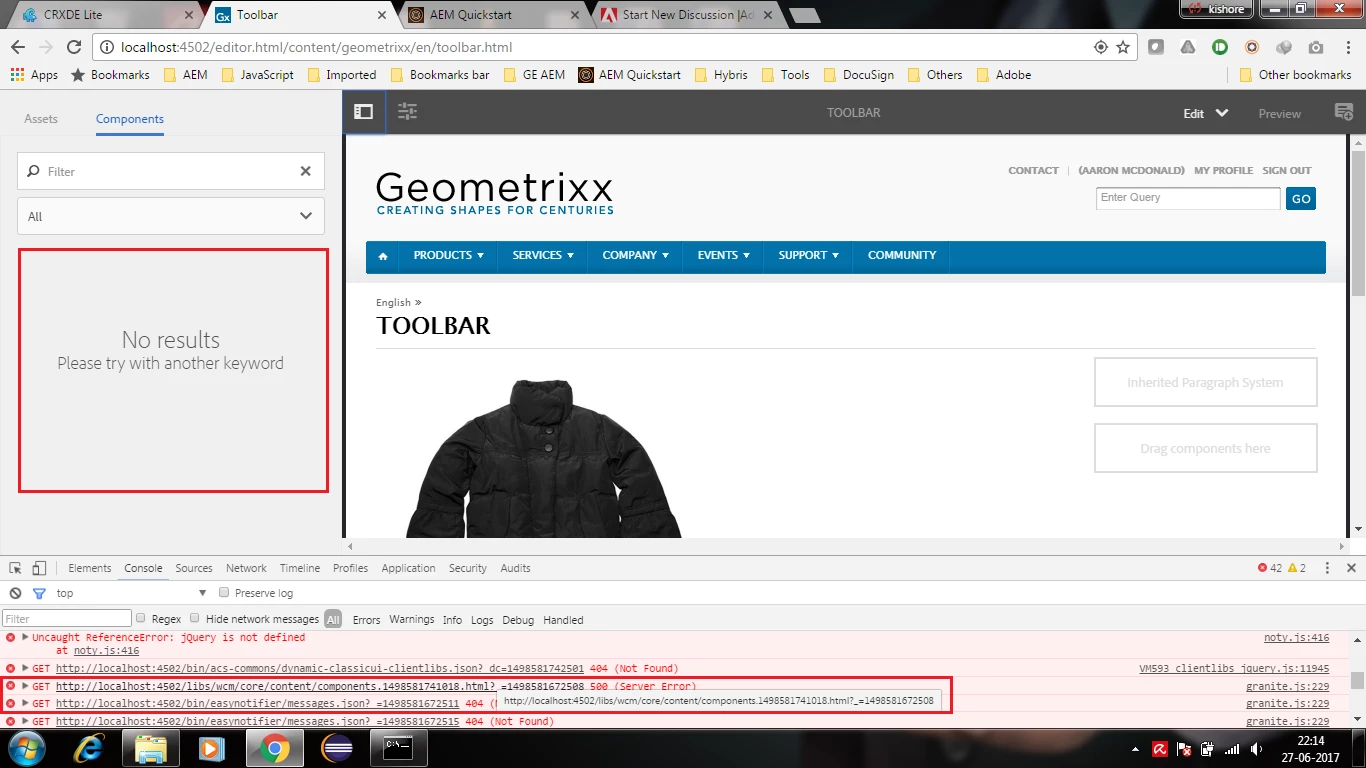Expand EVENTS navigation menu
The width and height of the screenshot is (1366, 768).
pos(723,256)
